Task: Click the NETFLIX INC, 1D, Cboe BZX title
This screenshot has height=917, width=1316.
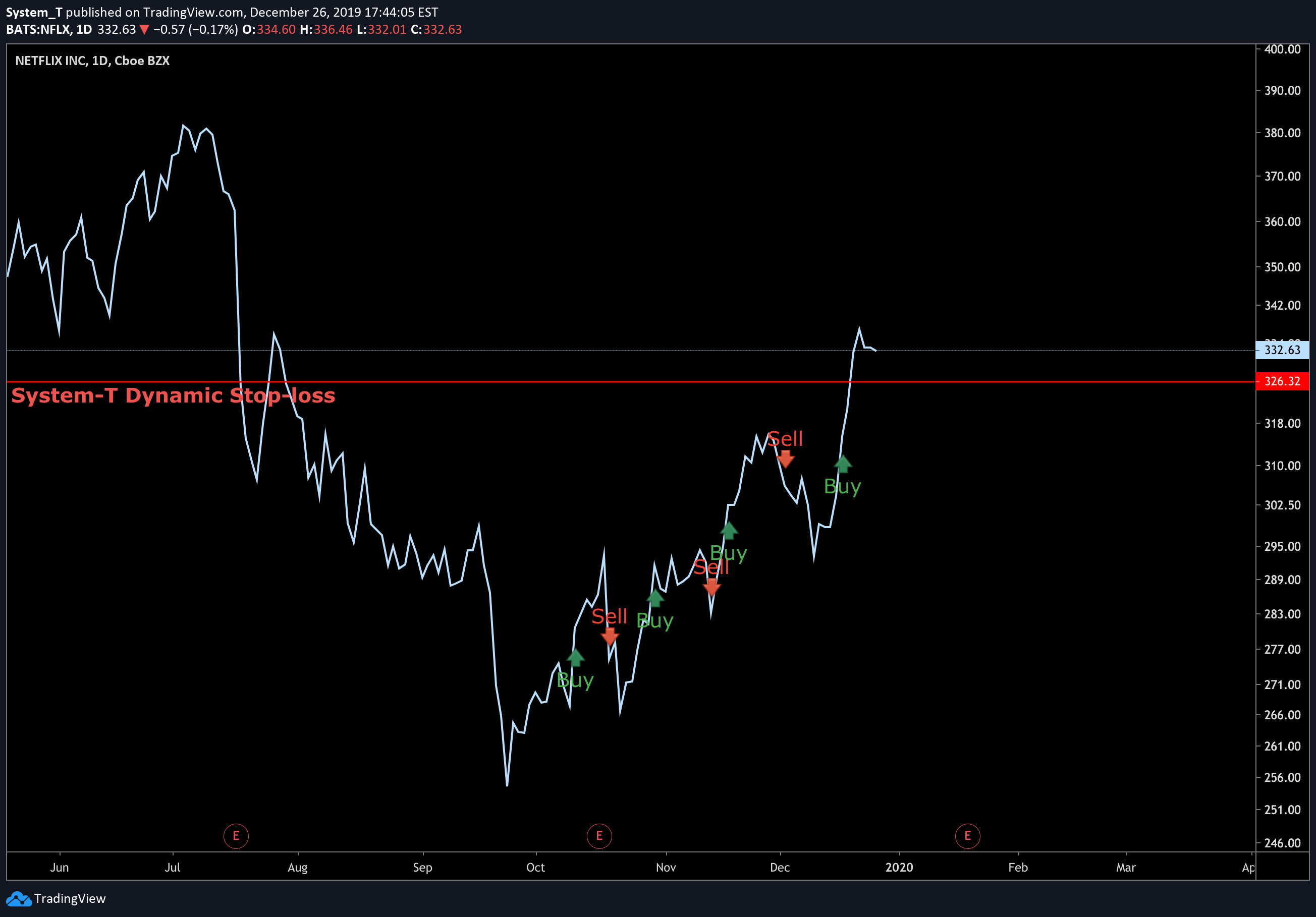Action: 92,61
